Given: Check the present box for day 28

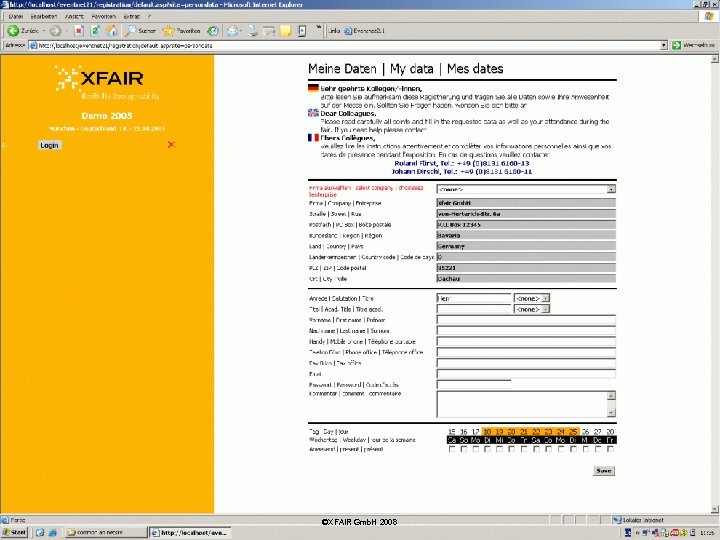Looking at the screenshot, I should [610, 450].
